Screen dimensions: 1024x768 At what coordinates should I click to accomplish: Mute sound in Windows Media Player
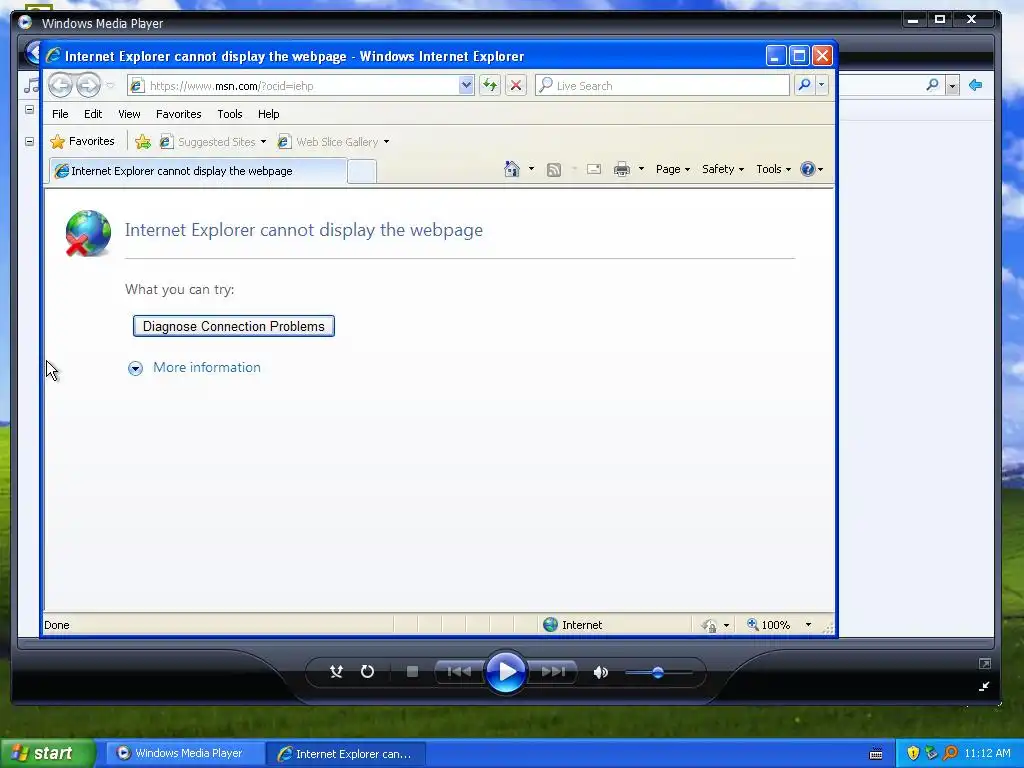click(600, 672)
